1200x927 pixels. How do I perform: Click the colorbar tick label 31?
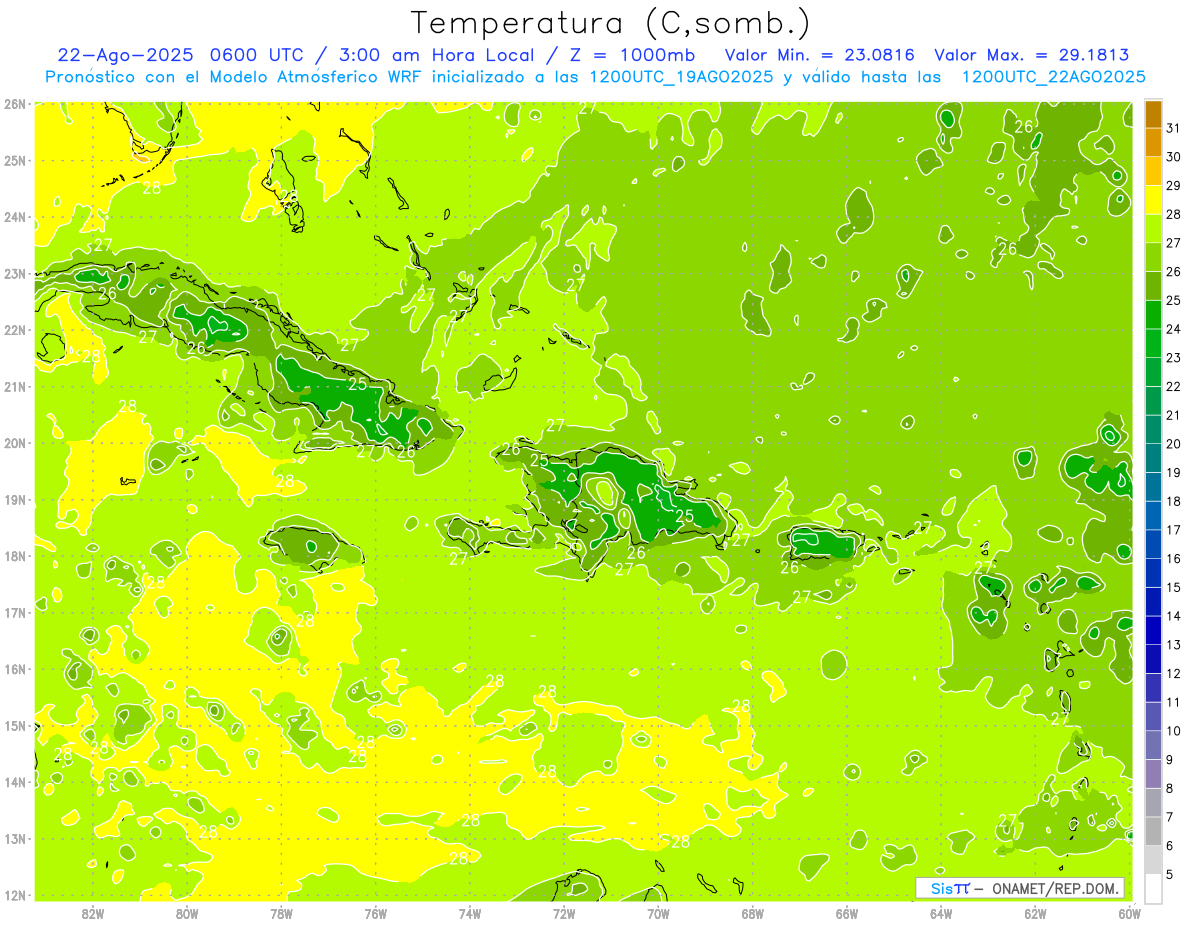1174,128
